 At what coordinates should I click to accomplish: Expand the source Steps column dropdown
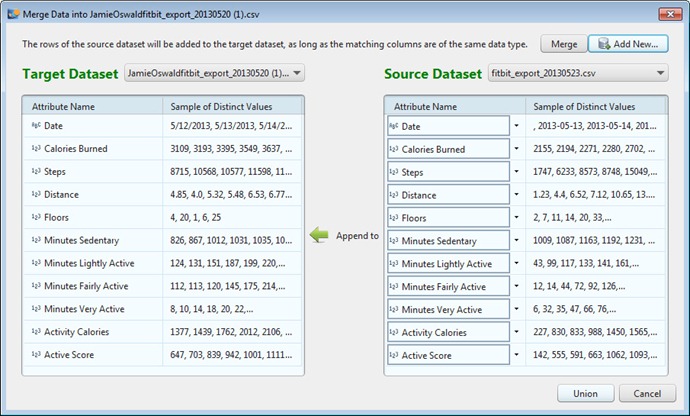pos(516,172)
